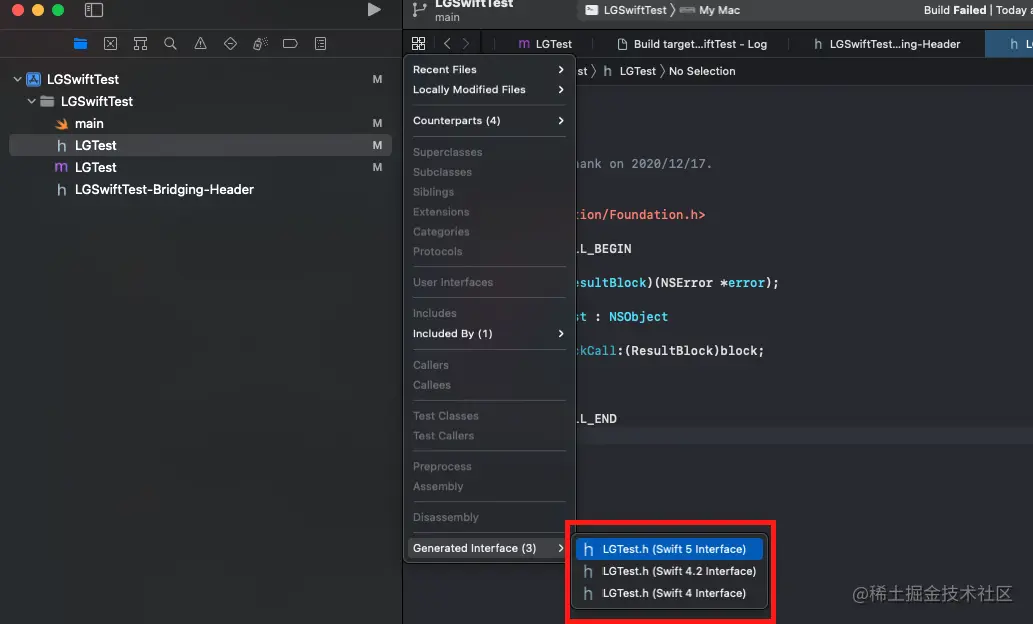Collapse the LGSwiftTest folder group
The height and width of the screenshot is (624, 1033).
coord(31,101)
